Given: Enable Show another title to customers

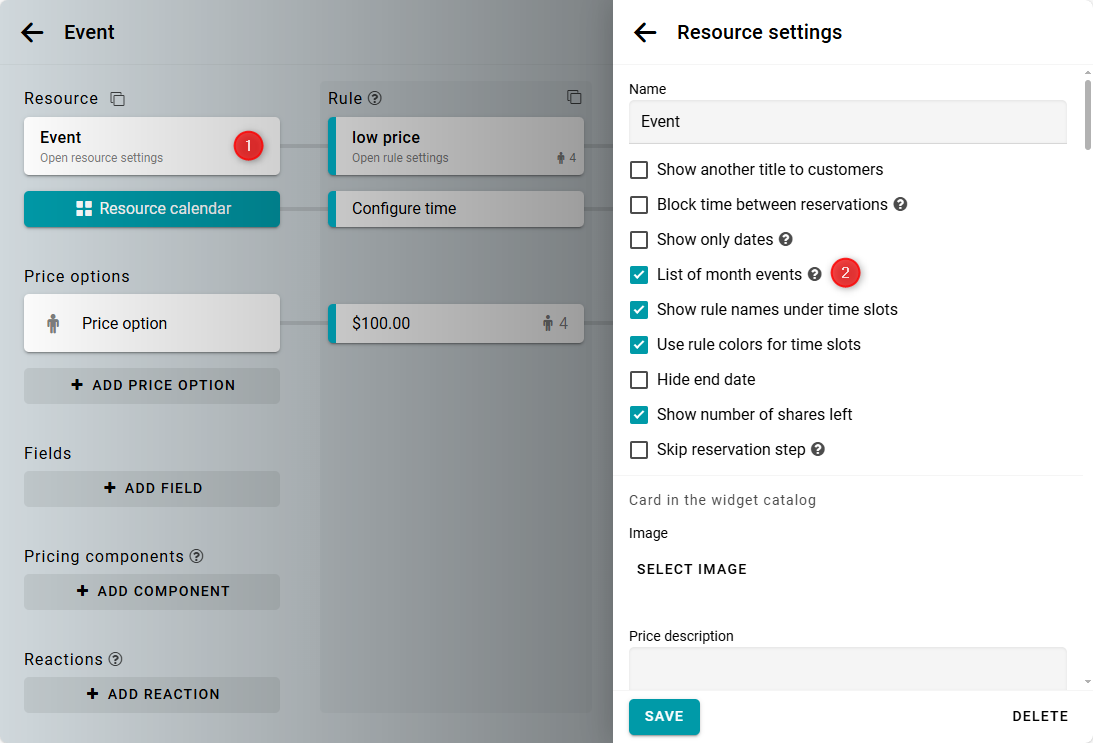Looking at the screenshot, I should pyautogui.click(x=639, y=170).
